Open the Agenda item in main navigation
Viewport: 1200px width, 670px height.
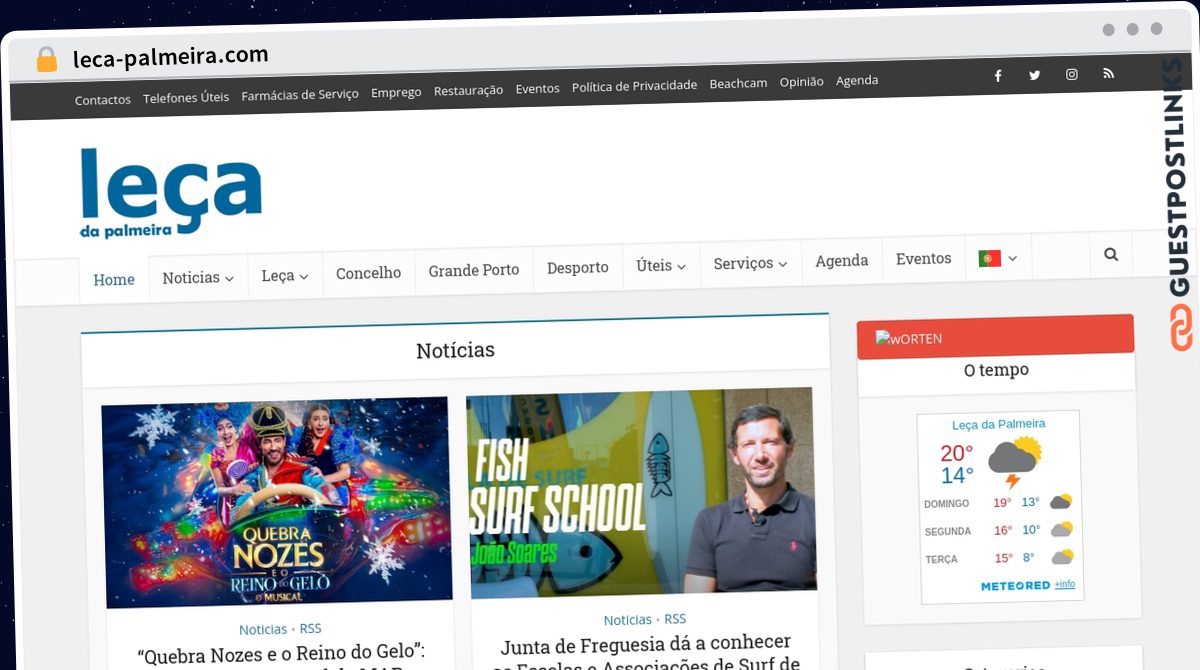842,261
